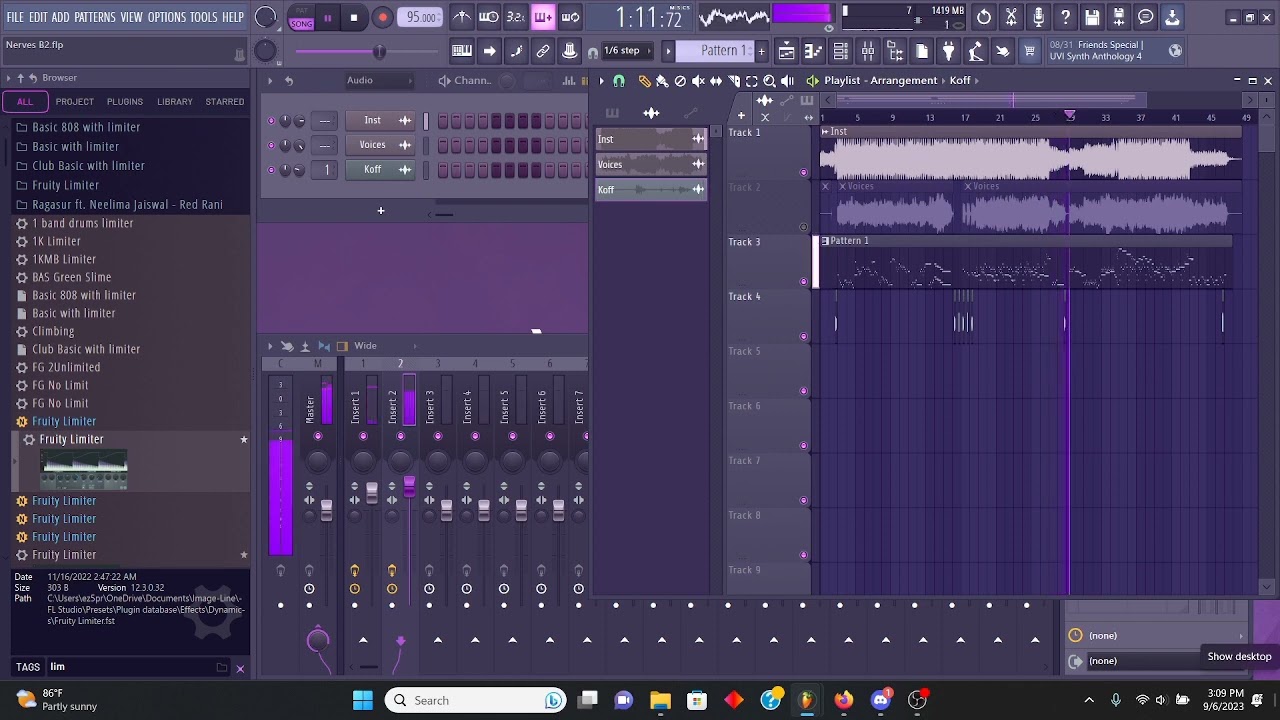This screenshot has width=1280, height=720.
Task: Open the FILE menu
Action: coord(15,17)
